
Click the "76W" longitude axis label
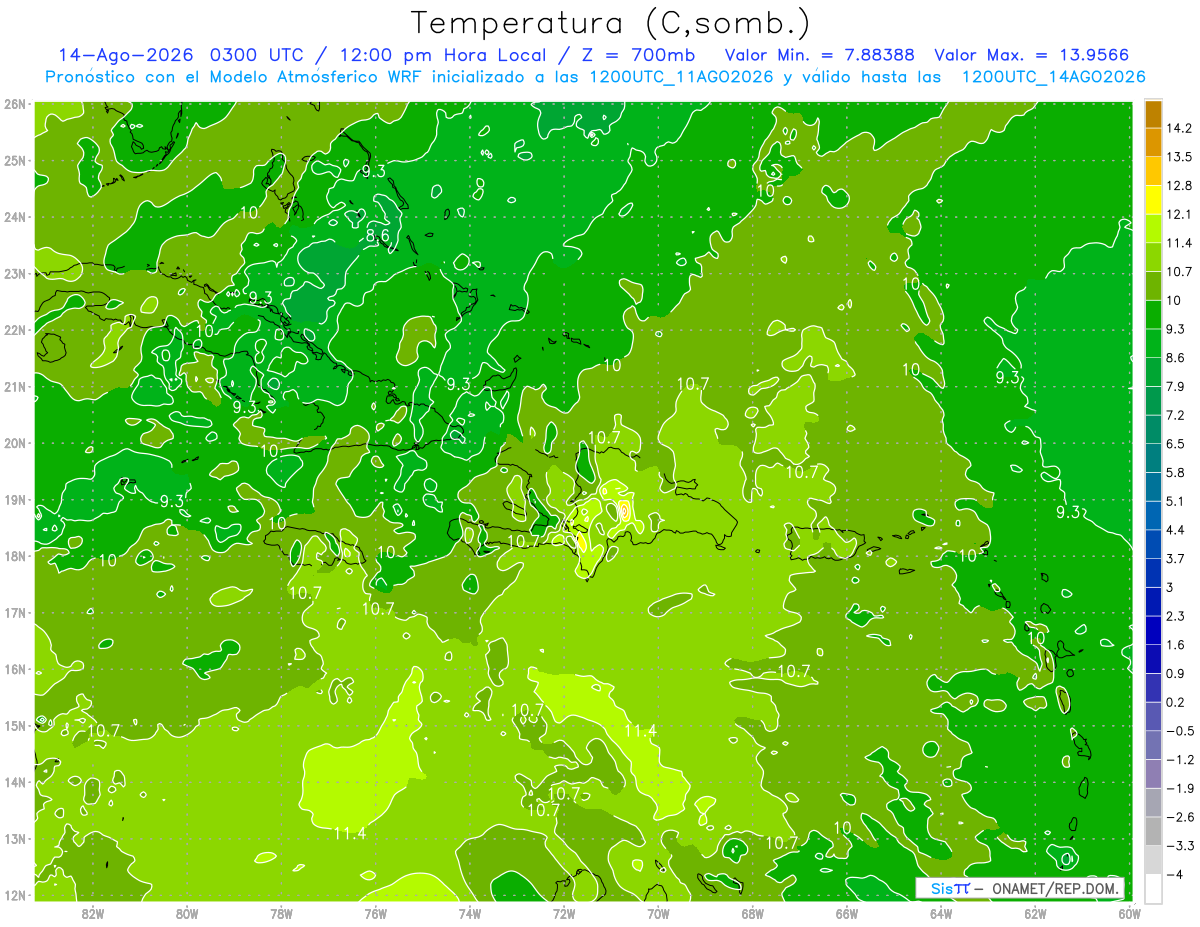point(375,912)
